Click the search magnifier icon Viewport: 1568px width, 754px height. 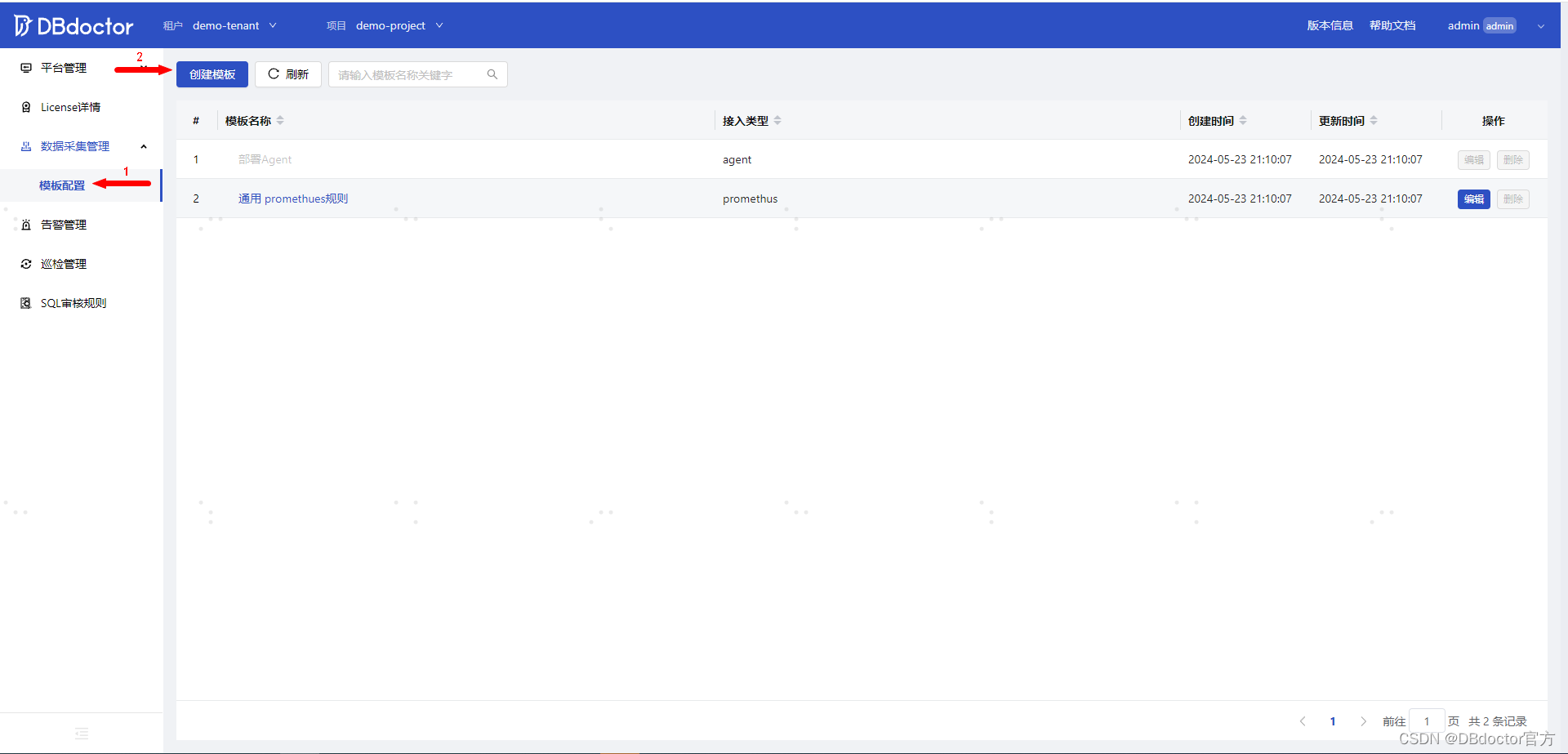492,74
